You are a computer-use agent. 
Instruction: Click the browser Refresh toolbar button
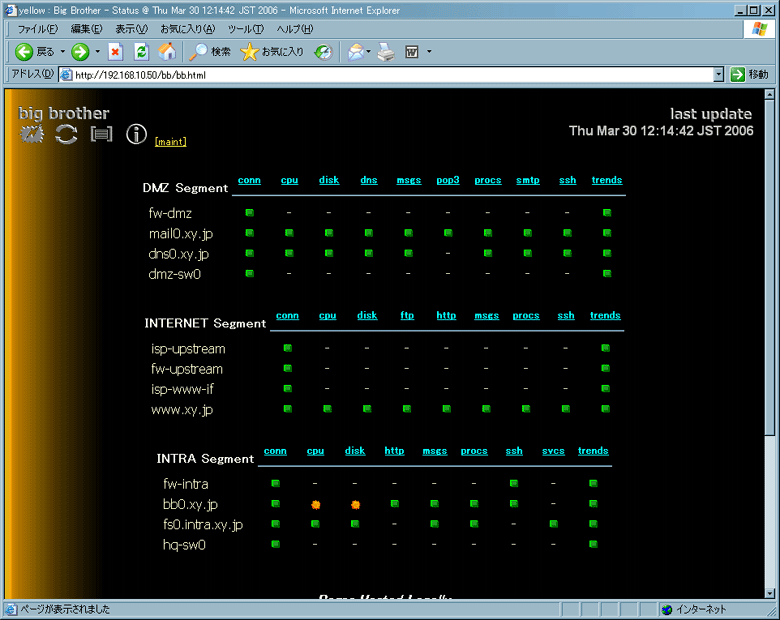point(141,52)
